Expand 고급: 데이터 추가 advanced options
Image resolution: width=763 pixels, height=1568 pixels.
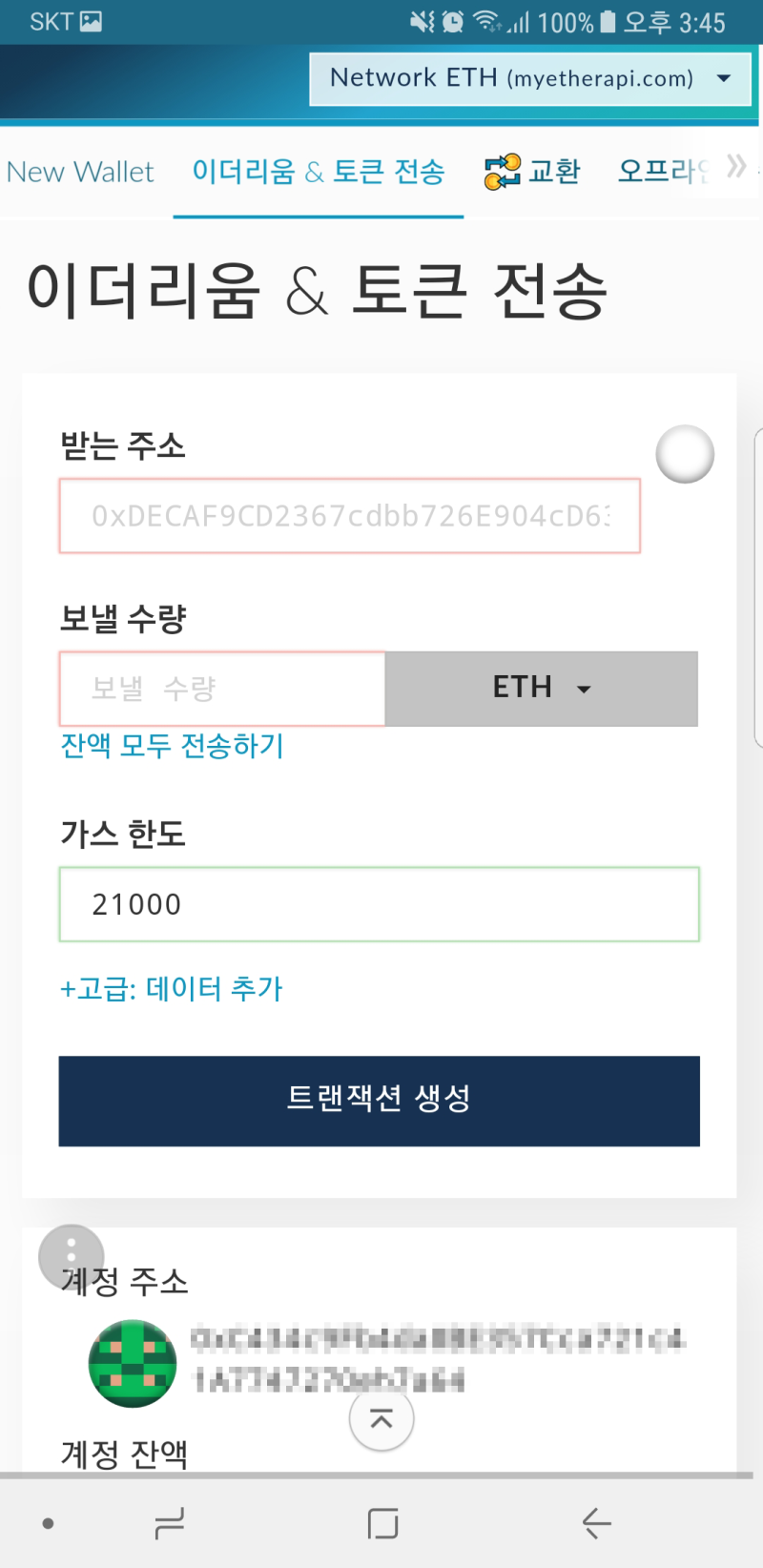[x=172, y=989]
